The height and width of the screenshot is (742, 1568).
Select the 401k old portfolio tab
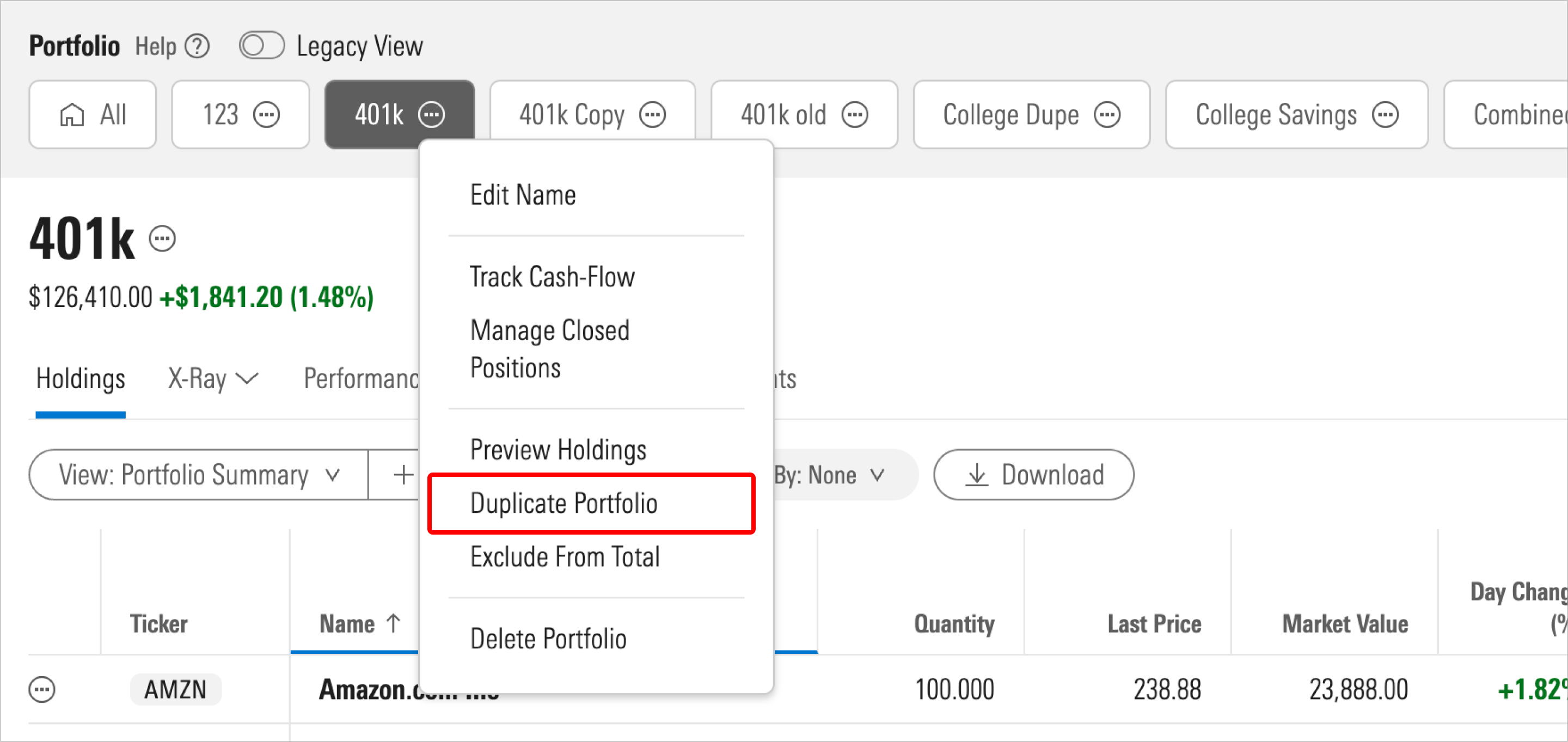point(804,114)
